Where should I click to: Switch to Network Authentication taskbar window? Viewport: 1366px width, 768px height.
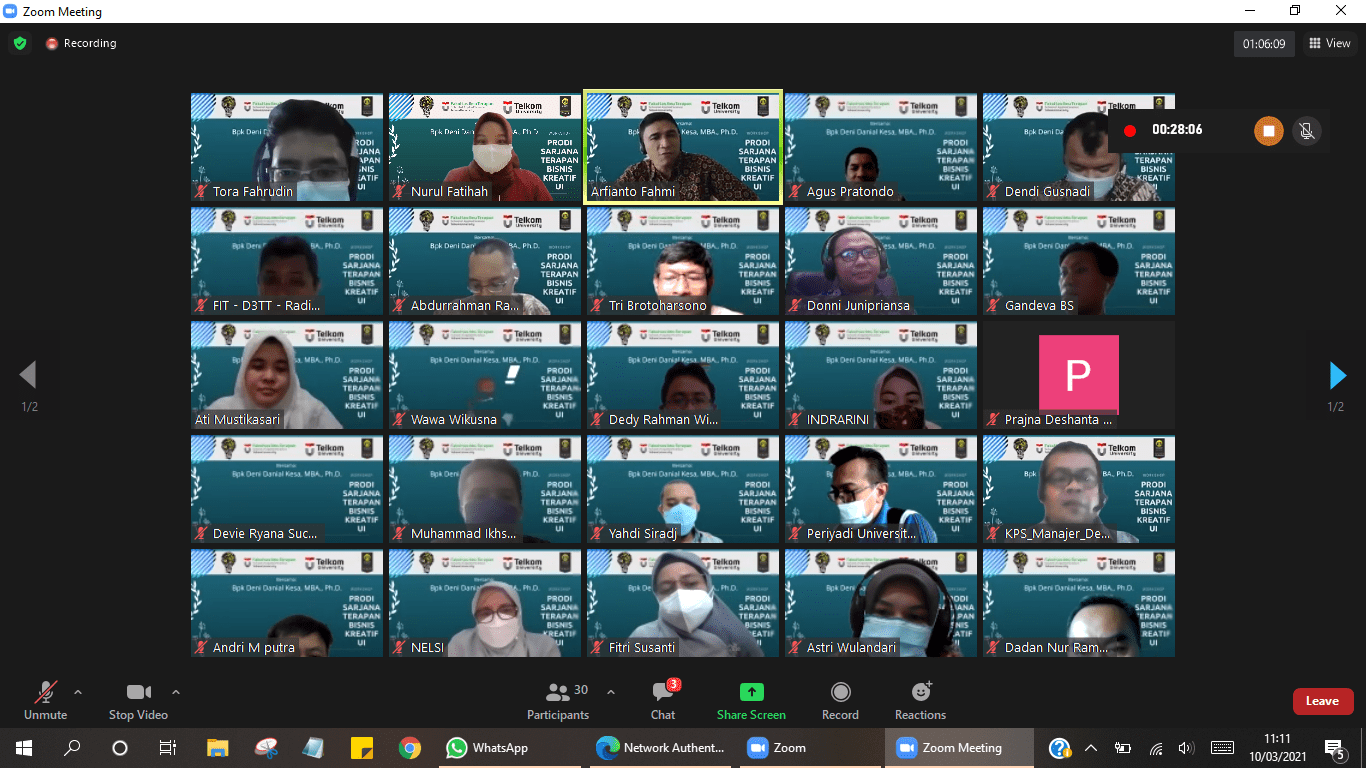(660, 748)
